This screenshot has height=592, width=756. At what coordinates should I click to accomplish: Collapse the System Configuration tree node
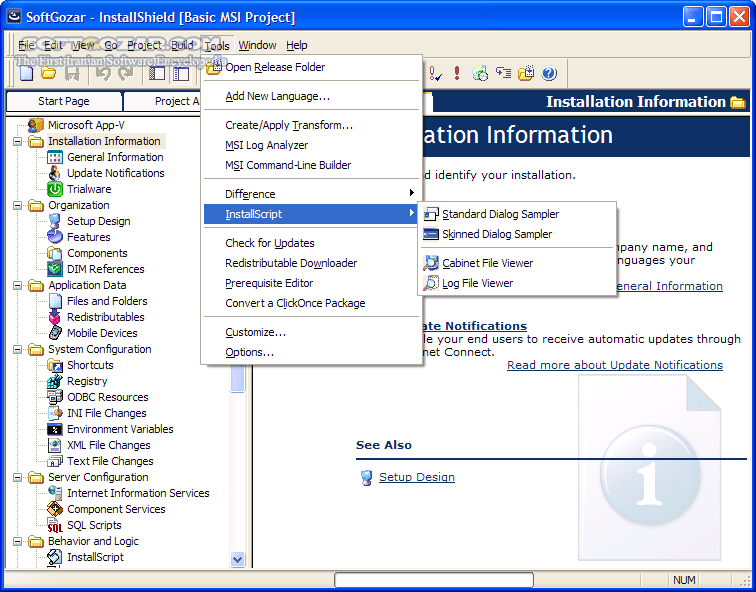(18, 349)
